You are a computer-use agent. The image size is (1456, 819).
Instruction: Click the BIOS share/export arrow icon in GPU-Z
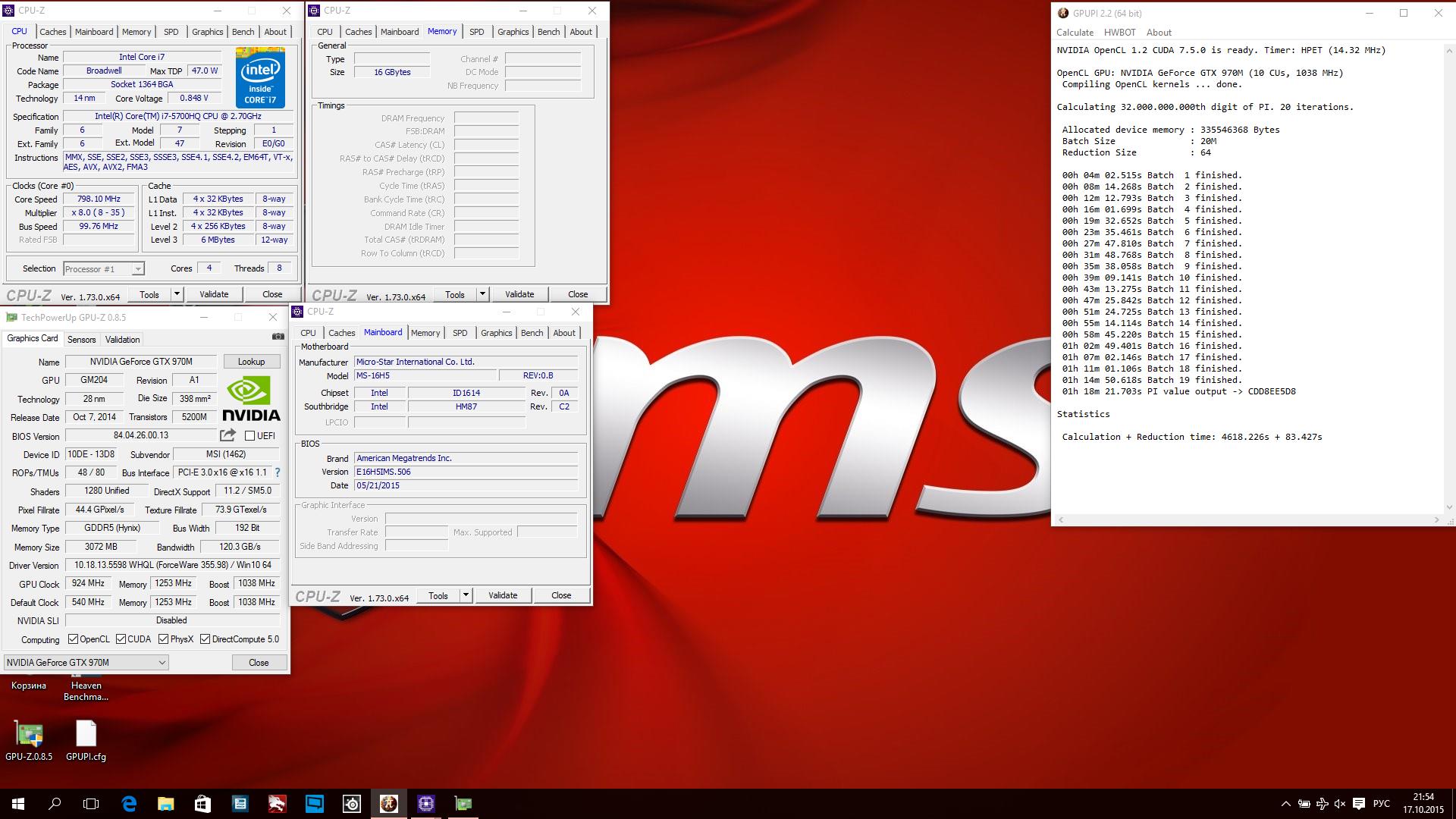[x=227, y=435]
